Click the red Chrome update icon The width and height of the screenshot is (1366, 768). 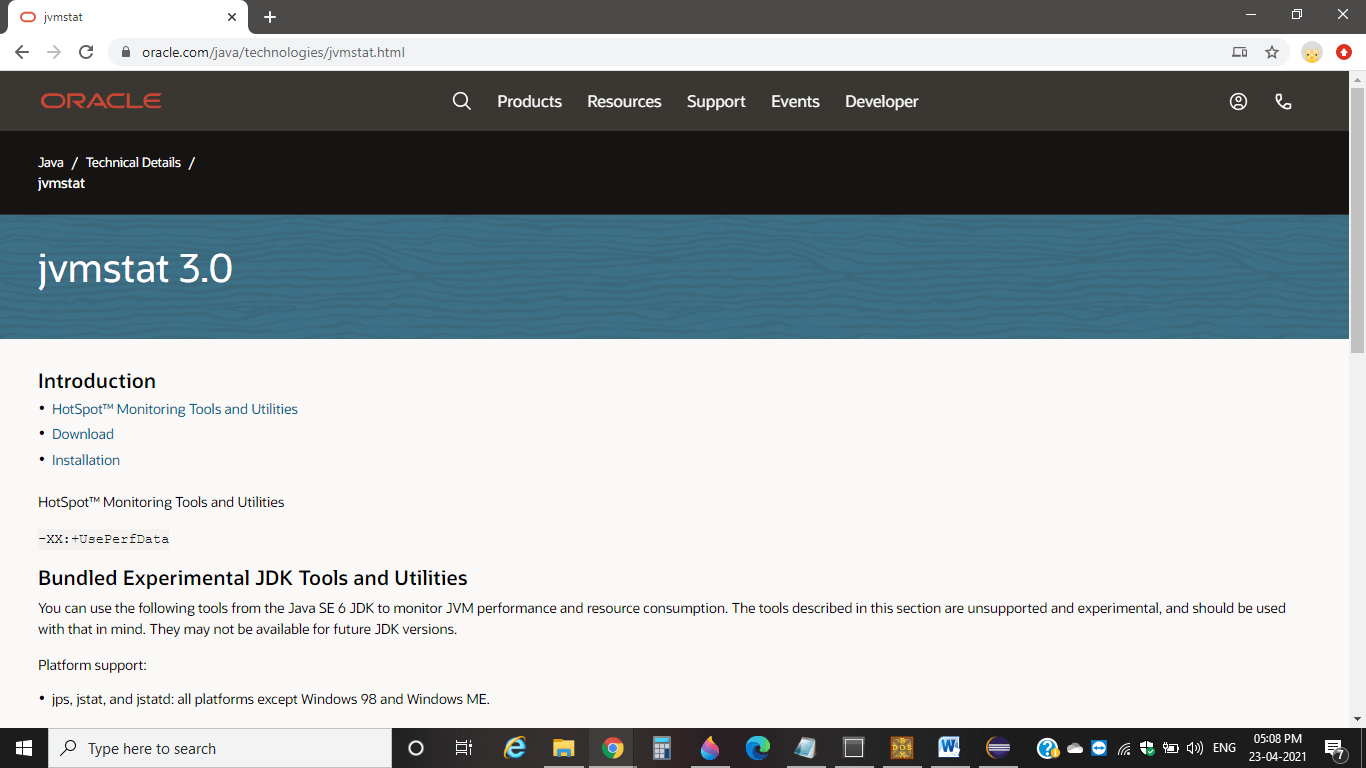1344,52
